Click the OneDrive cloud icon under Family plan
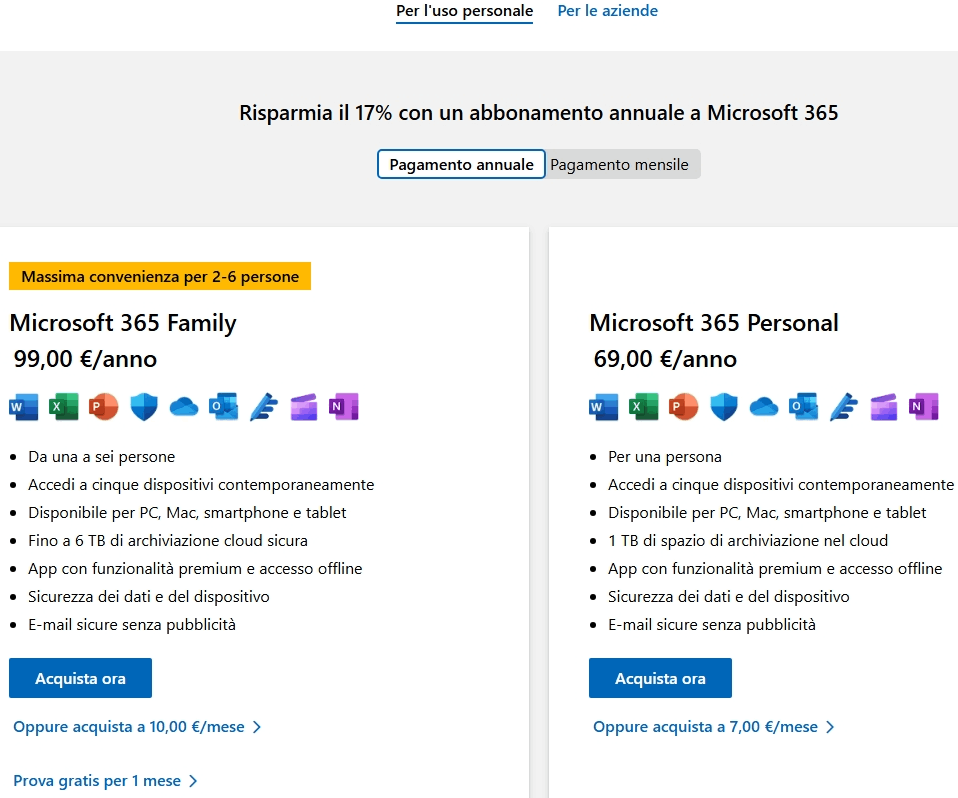Image resolution: width=958 pixels, height=798 pixels. 184,407
